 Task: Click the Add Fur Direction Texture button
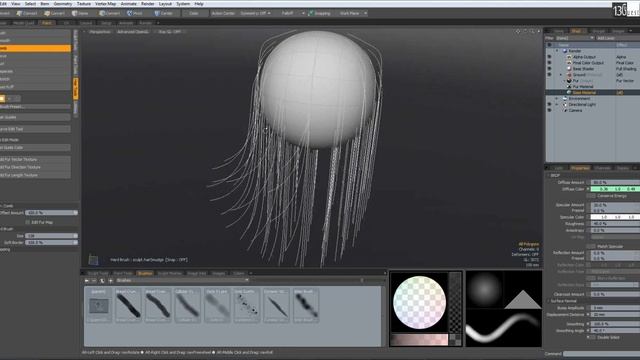coord(35,167)
